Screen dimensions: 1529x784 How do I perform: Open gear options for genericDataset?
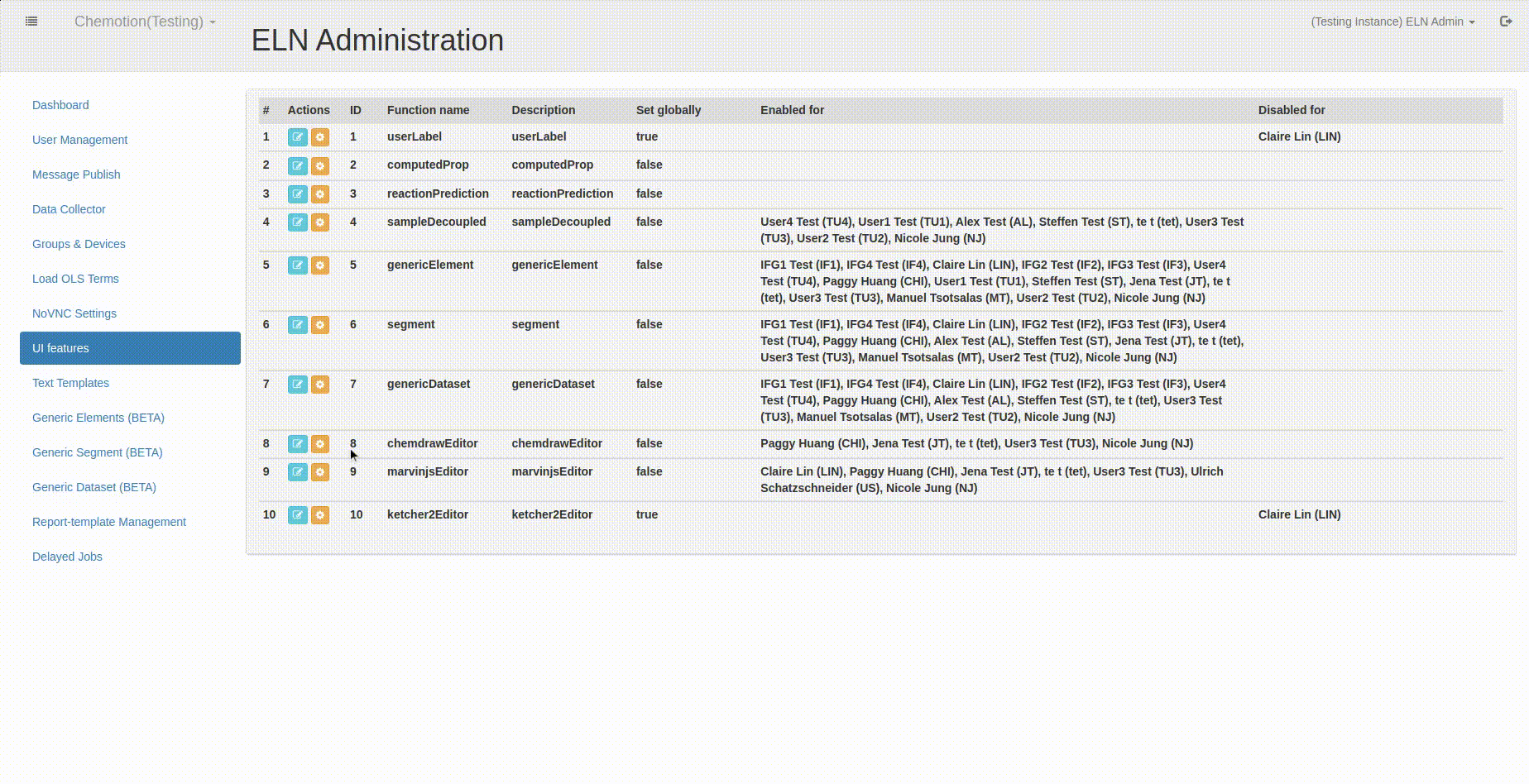click(320, 384)
